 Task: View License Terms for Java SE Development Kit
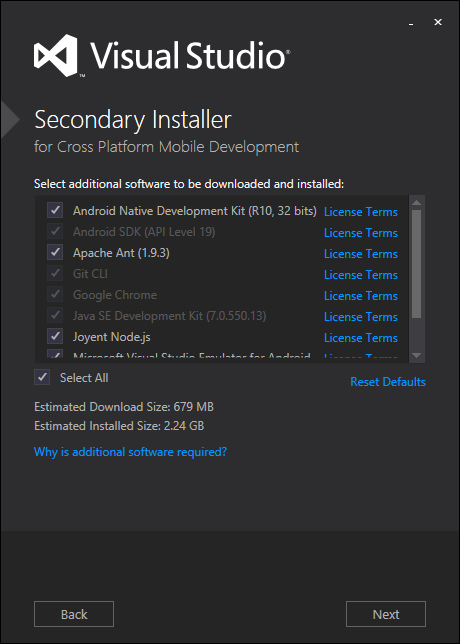point(361,317)
